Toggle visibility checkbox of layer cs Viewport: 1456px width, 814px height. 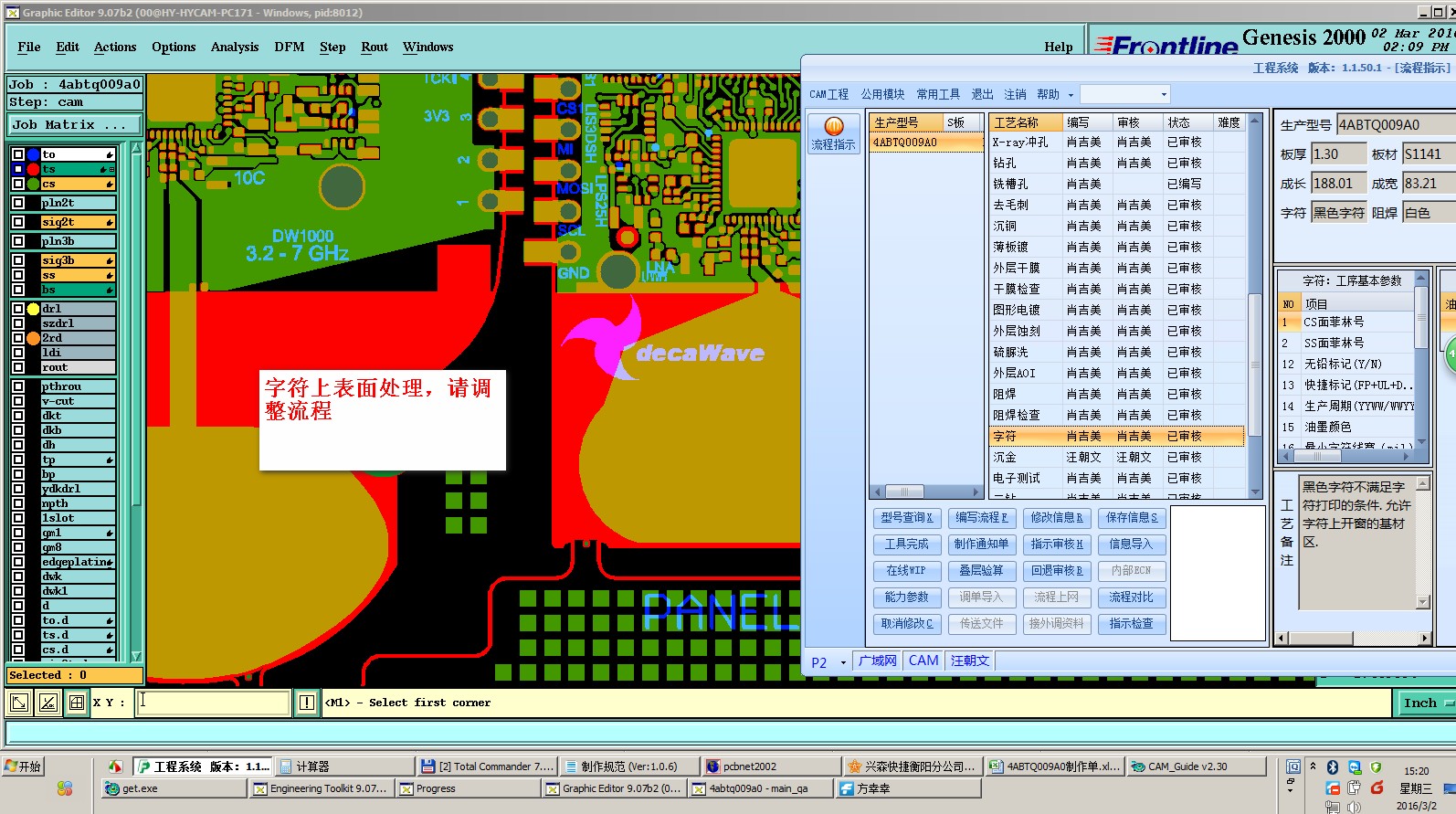pyautogui.click(x=18, y=184)
